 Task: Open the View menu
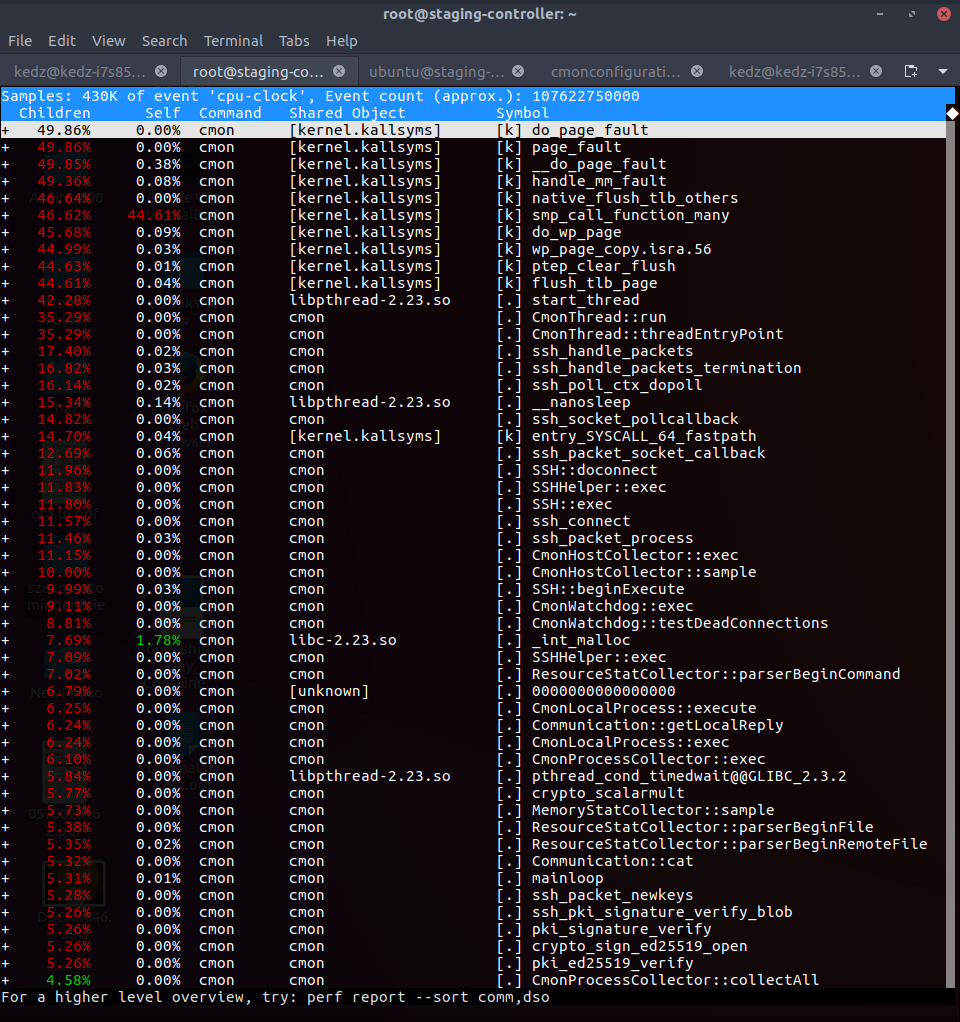109,40
